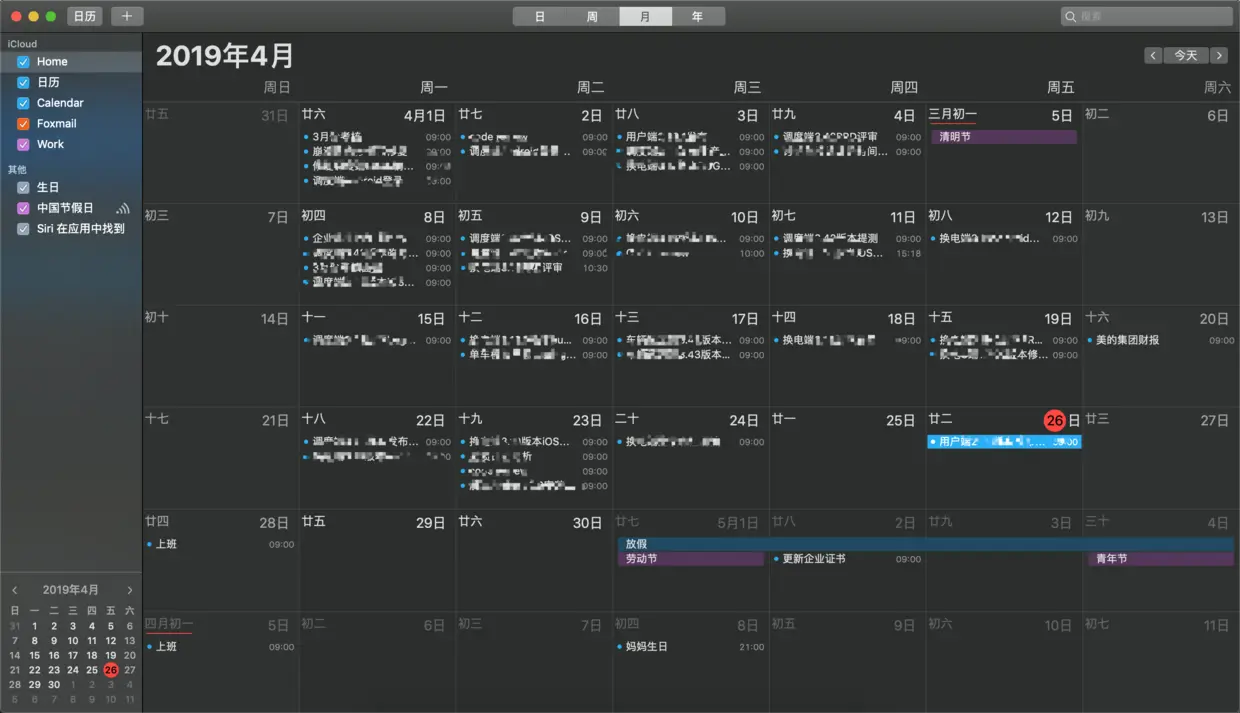Hide the Work calendar
Screen dimensions: 1240x713
pos(22,144)
